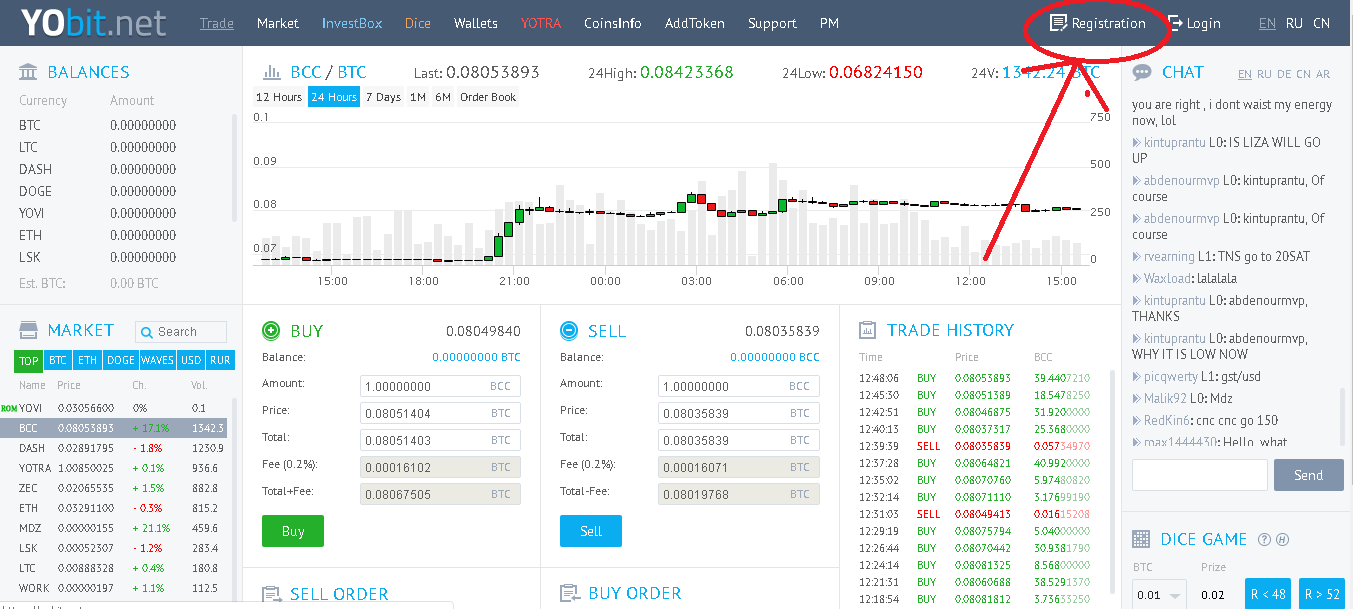Viewport: 1353px width, 609px height.
Task: Click the Buy Amount input field
Action: coord(440,386)
